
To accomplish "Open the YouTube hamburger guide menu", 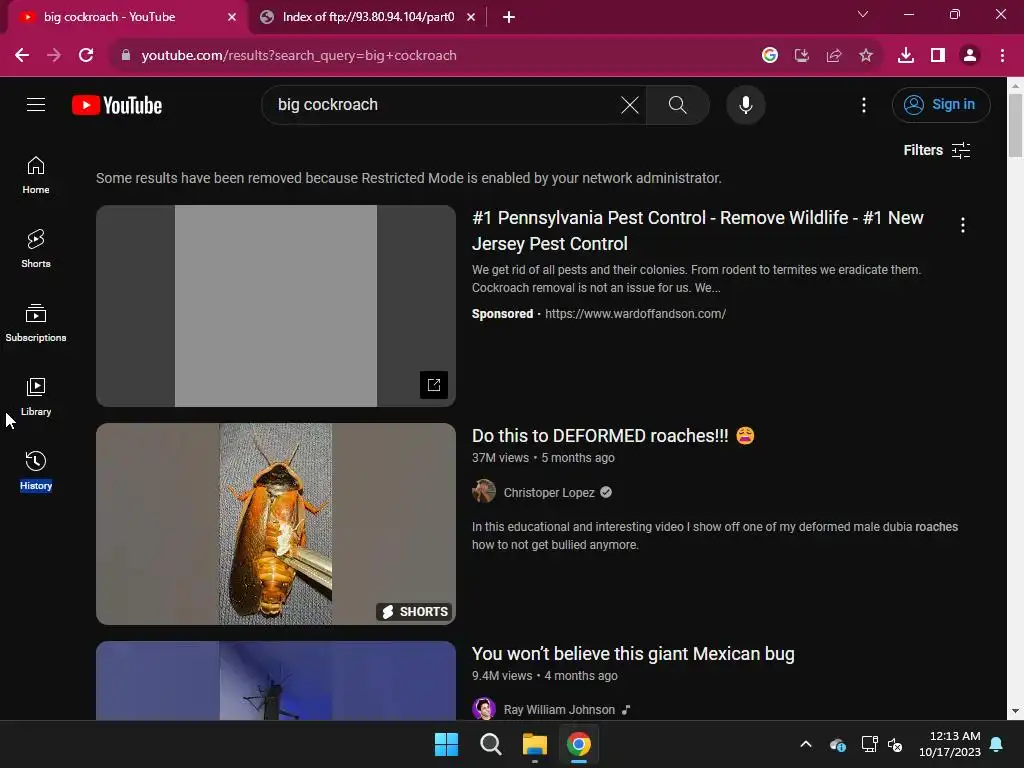I will click(x=36, y=104).
